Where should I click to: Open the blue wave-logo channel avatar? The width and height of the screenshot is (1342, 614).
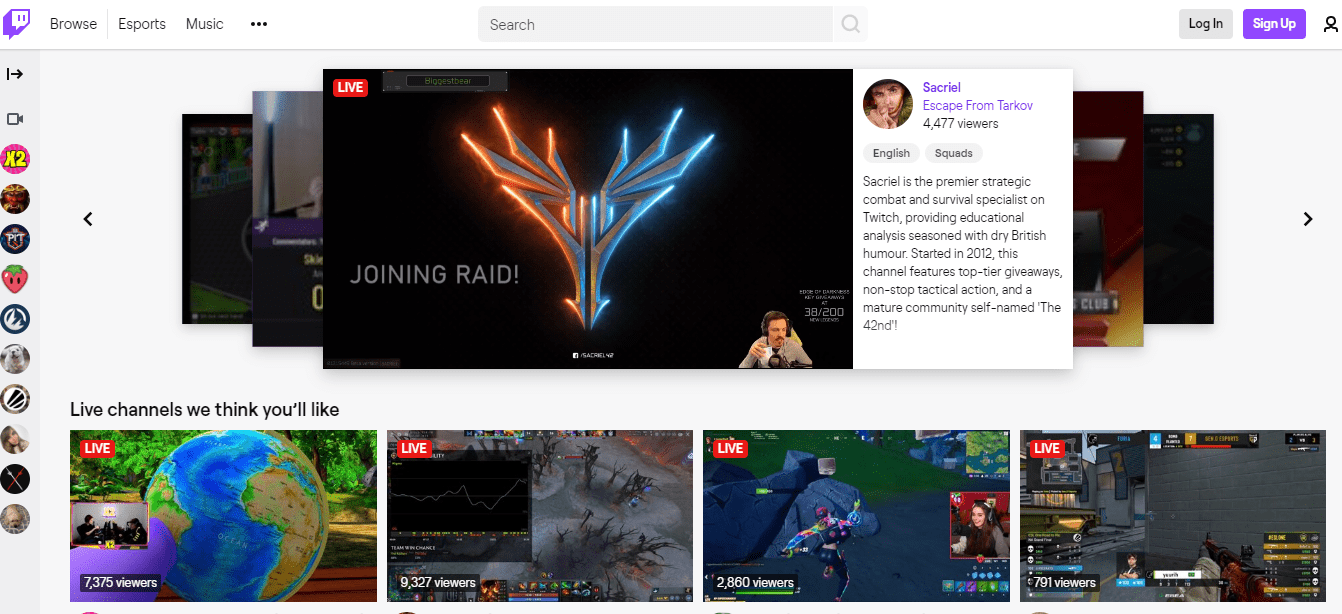pos(15,318)
